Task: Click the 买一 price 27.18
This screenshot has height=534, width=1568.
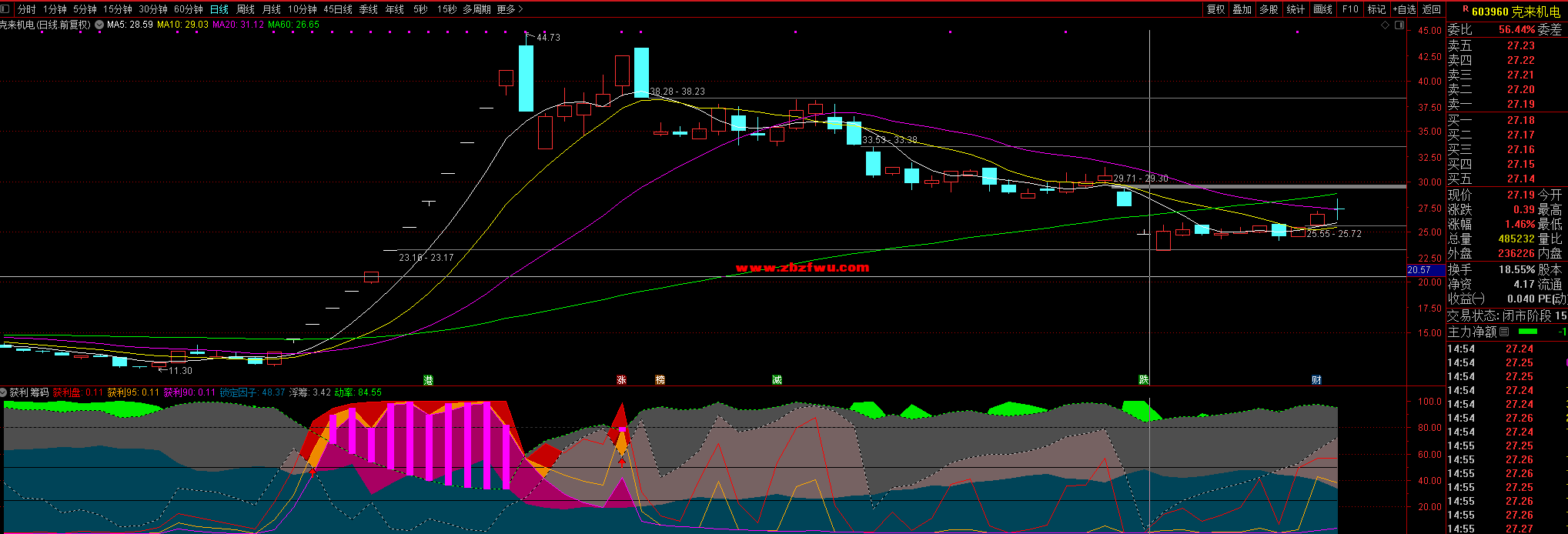Action: tap(1521, 121)
